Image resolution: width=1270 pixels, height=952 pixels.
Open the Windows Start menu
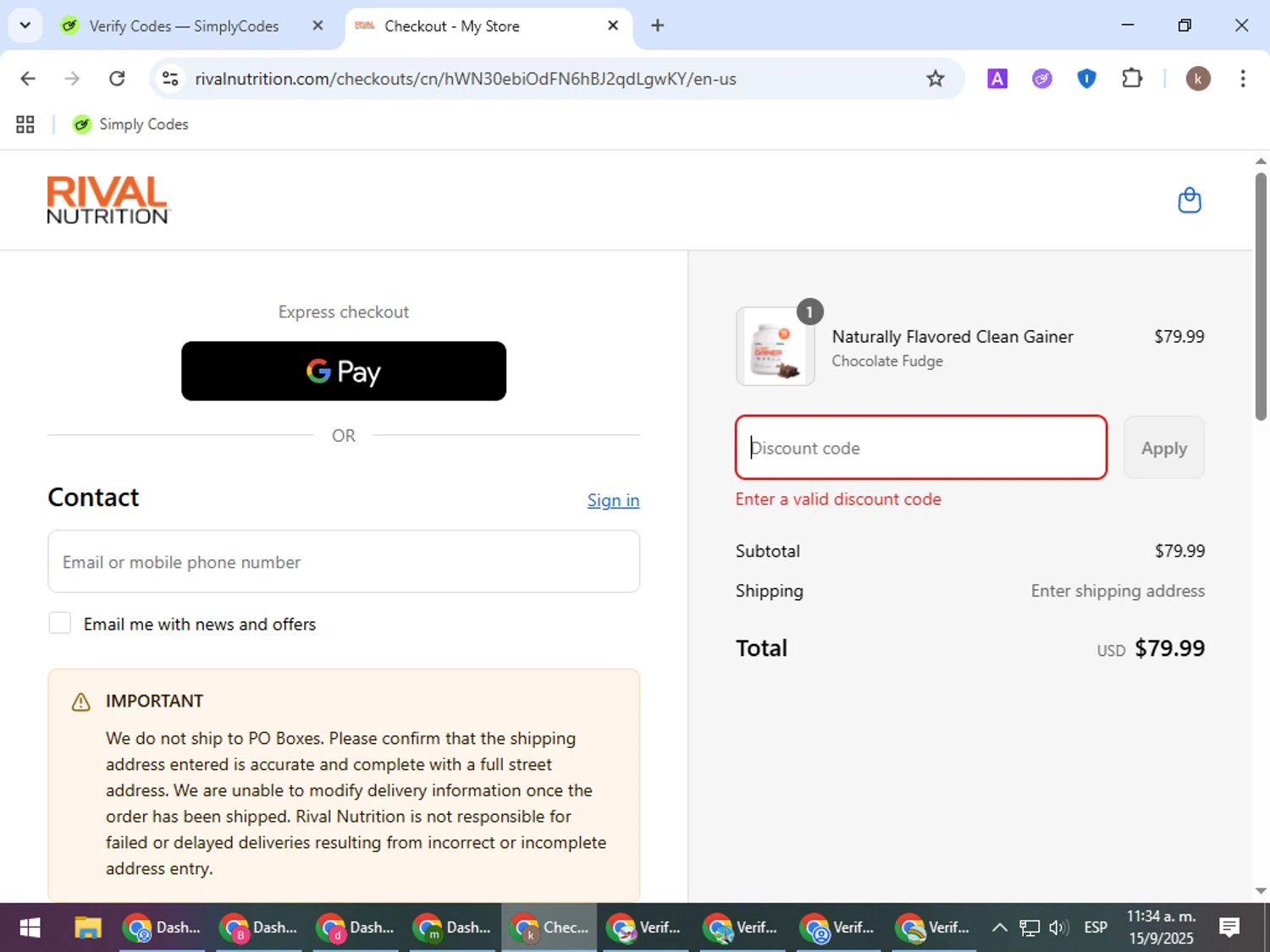[x=30, y=927]
